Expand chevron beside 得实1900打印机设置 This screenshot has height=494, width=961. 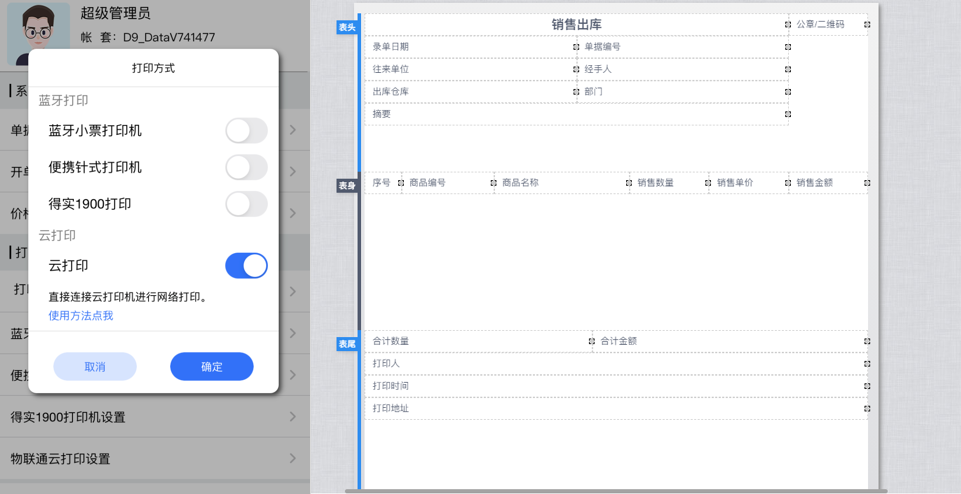[x=293, y=417]
